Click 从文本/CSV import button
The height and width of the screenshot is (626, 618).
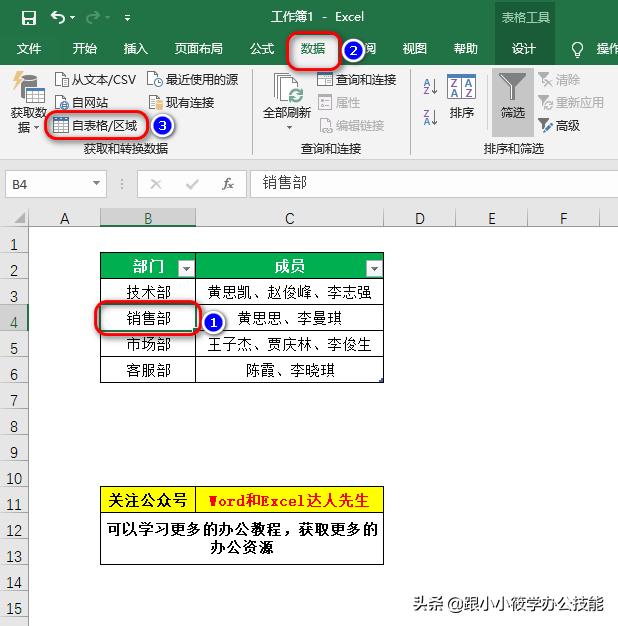95,79
